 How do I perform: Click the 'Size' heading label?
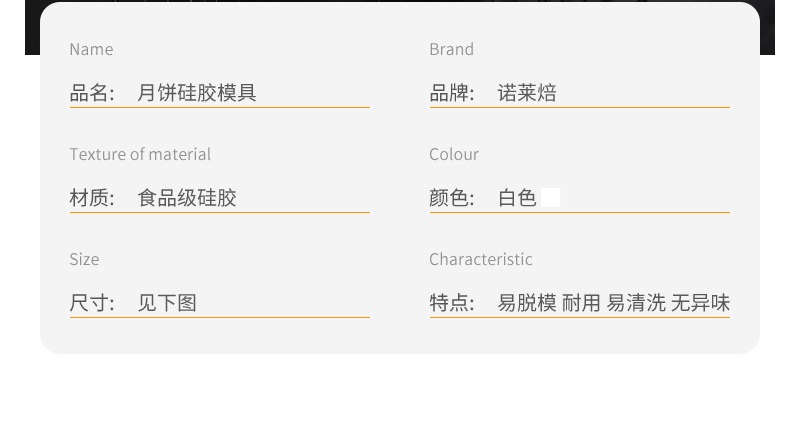[84, 259]
